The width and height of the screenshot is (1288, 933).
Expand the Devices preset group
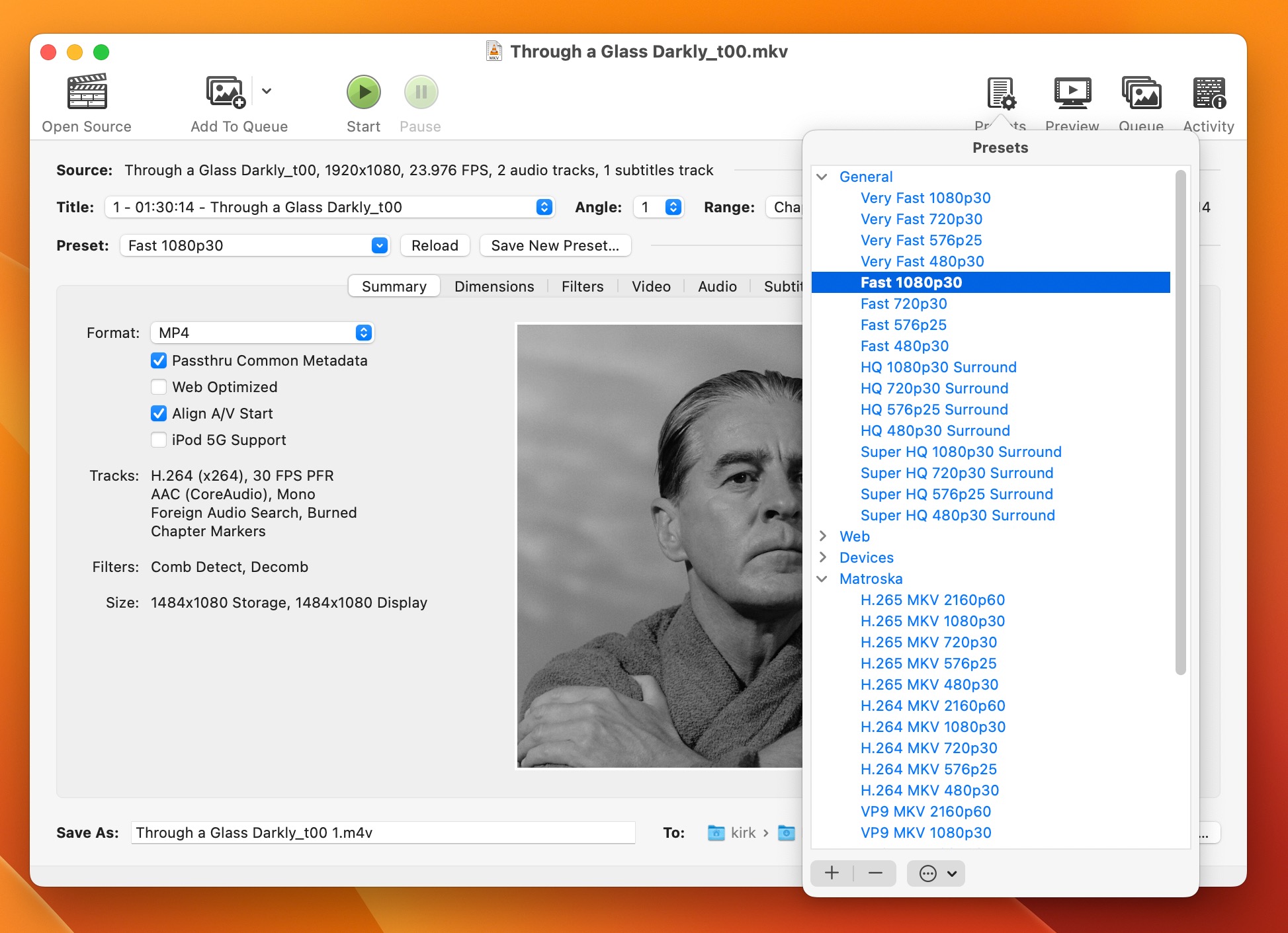pyautogui.click(x=822, y=557)
